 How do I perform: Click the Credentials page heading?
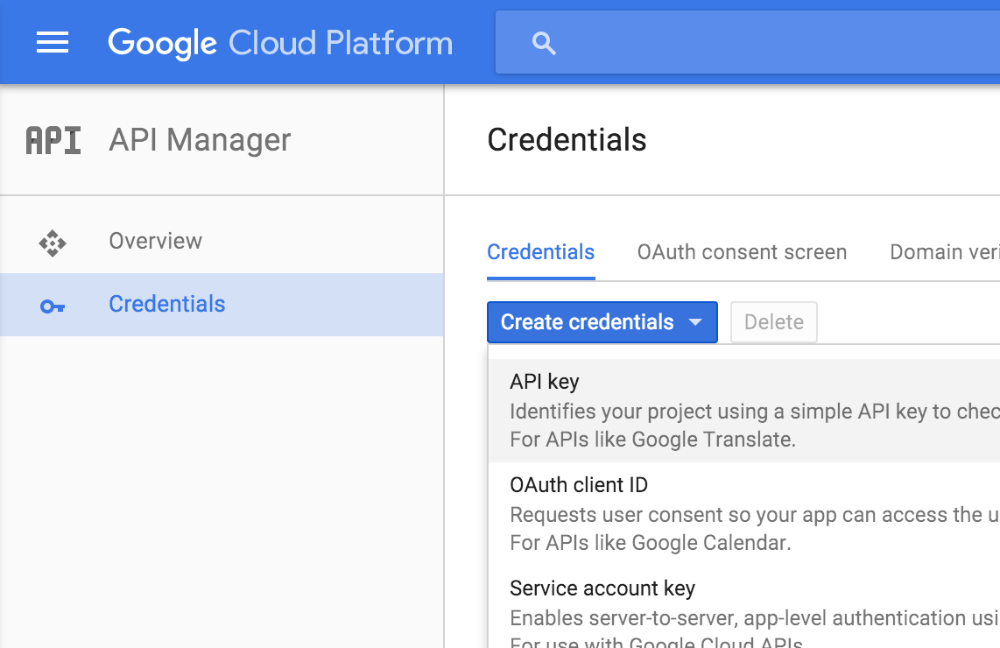[566, 140]
